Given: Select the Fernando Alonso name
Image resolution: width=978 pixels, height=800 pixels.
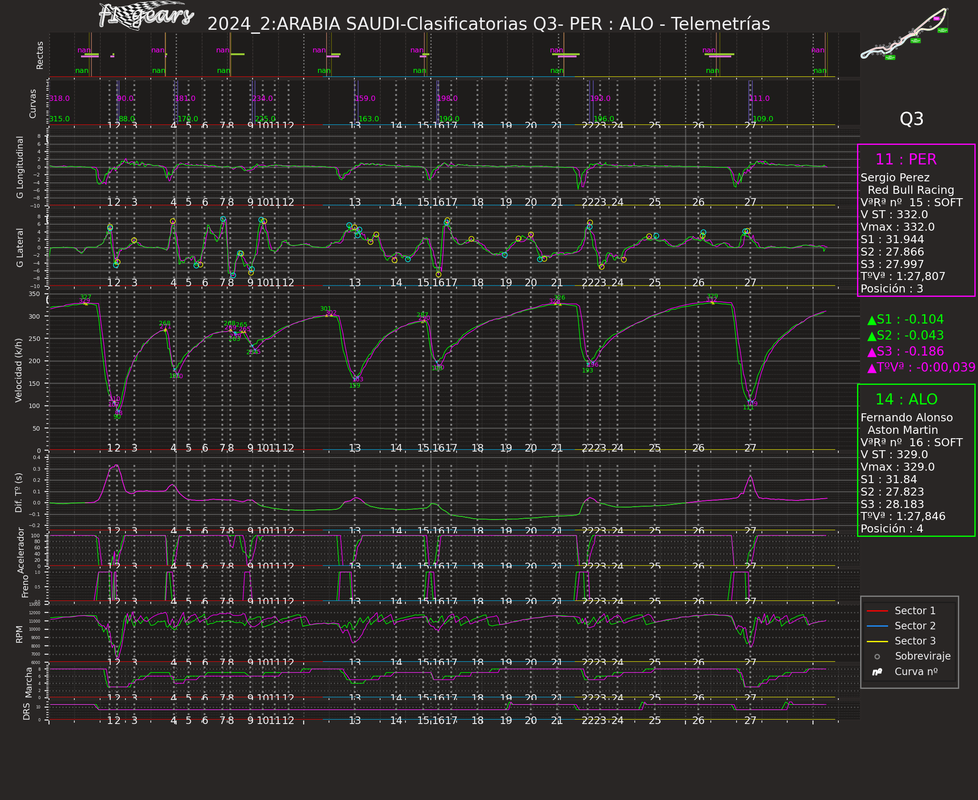Looking at the screenshot, I should coord(906,418).
